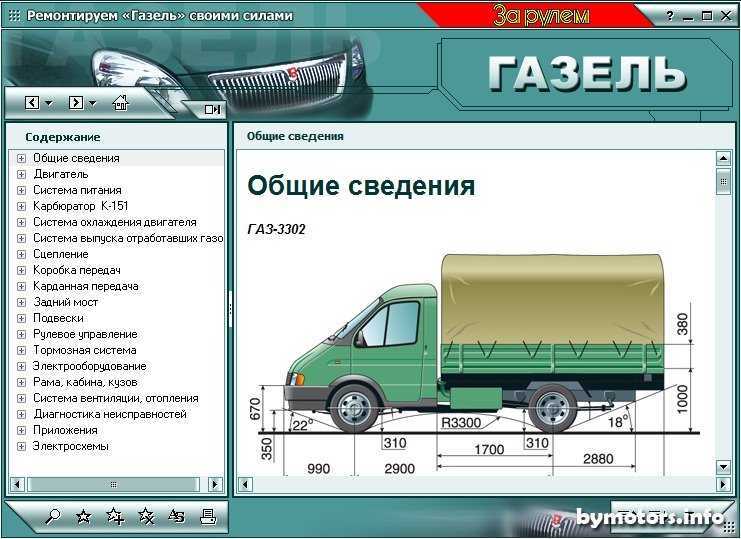Click the contents tree horizontal scrollbar thumb

pos(113,484)
